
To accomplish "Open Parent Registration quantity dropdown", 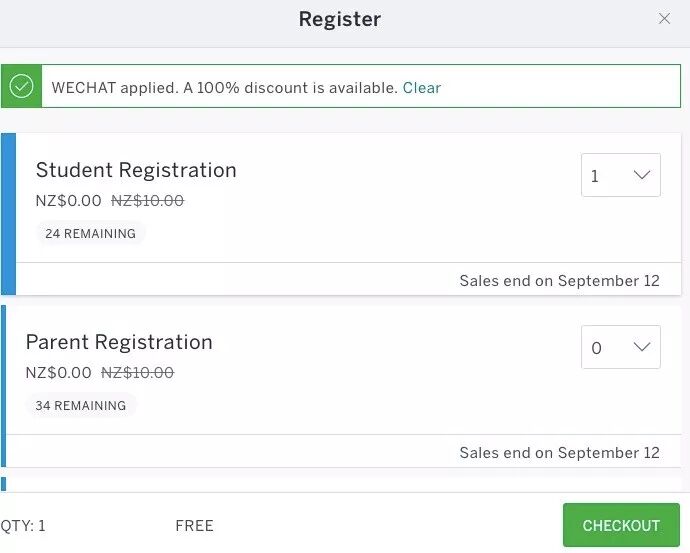I will (x=620, y=347).
